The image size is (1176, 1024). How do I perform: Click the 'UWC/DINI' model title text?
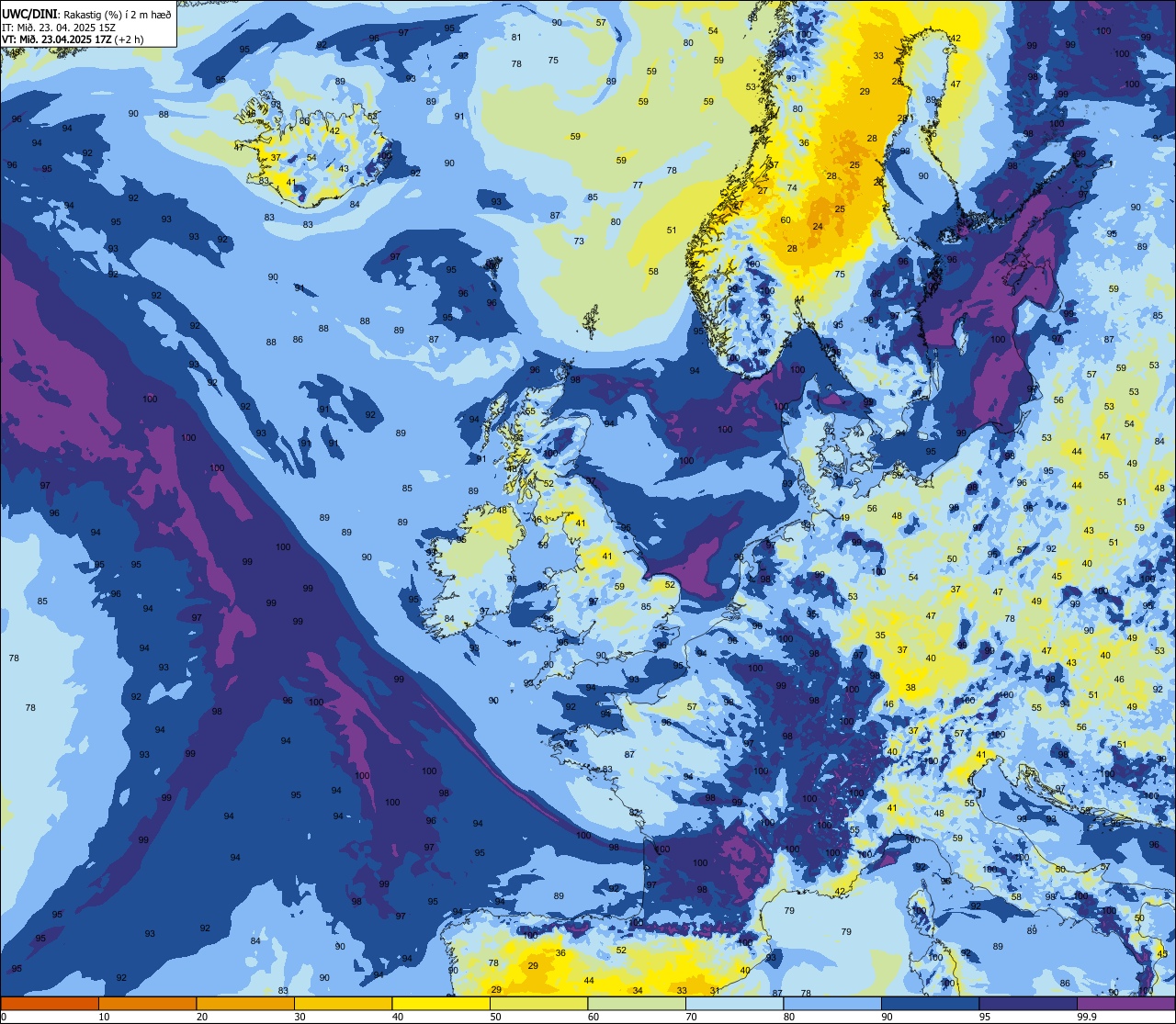click(x=29, y=15)
